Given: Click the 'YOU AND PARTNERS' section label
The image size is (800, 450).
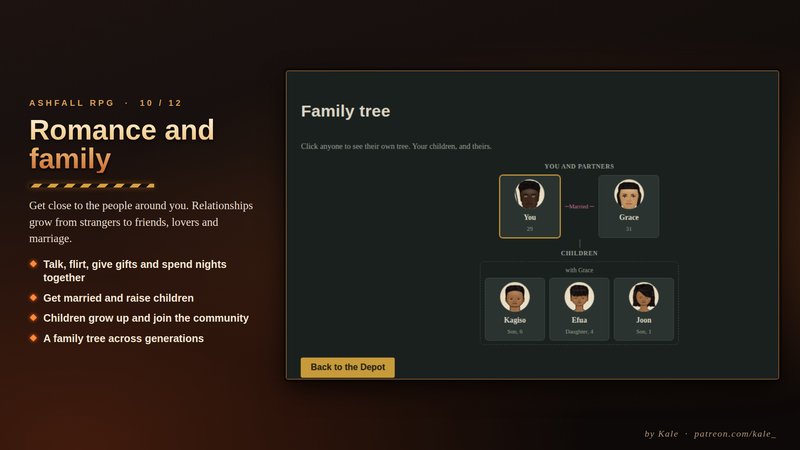Looking at the screenshot, I should [579, 166].
